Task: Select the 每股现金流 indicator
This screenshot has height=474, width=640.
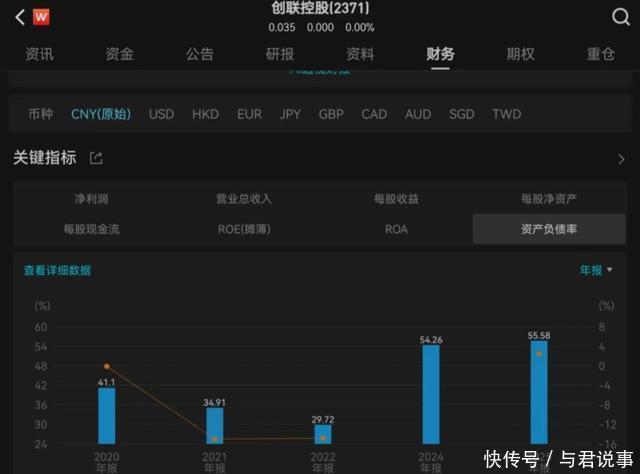Action: (x=91, y=229)
